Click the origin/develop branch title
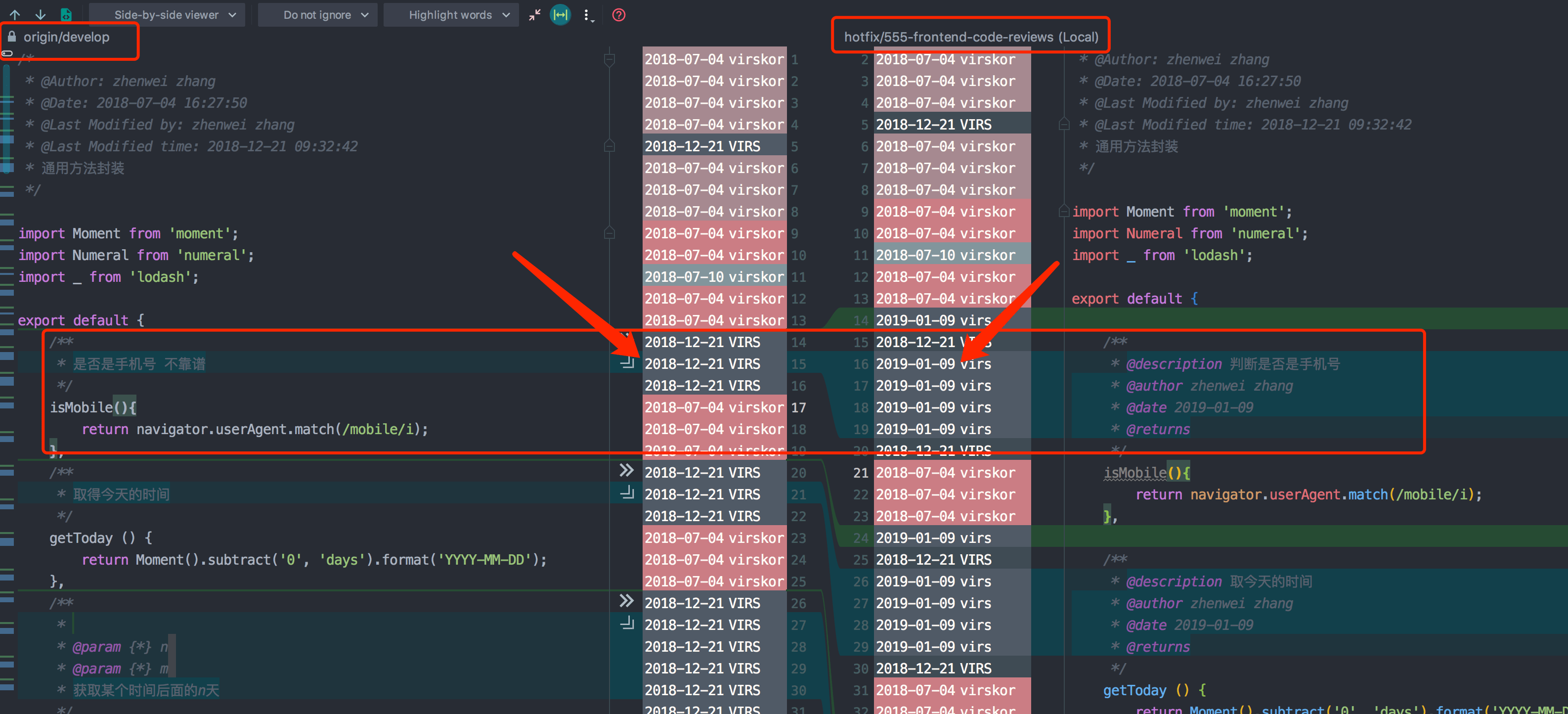1568x714 pixels. coord(66,37)
